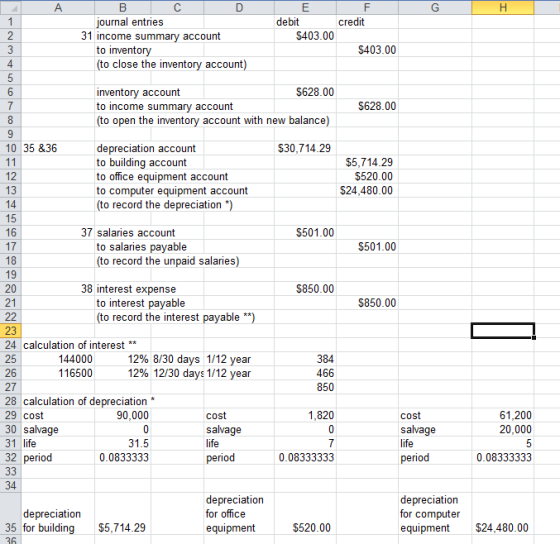Image resolution: width=560 pixels, height=544 pixels.
Task: Select highlighted row 23 header
Action: coord(11,331)
